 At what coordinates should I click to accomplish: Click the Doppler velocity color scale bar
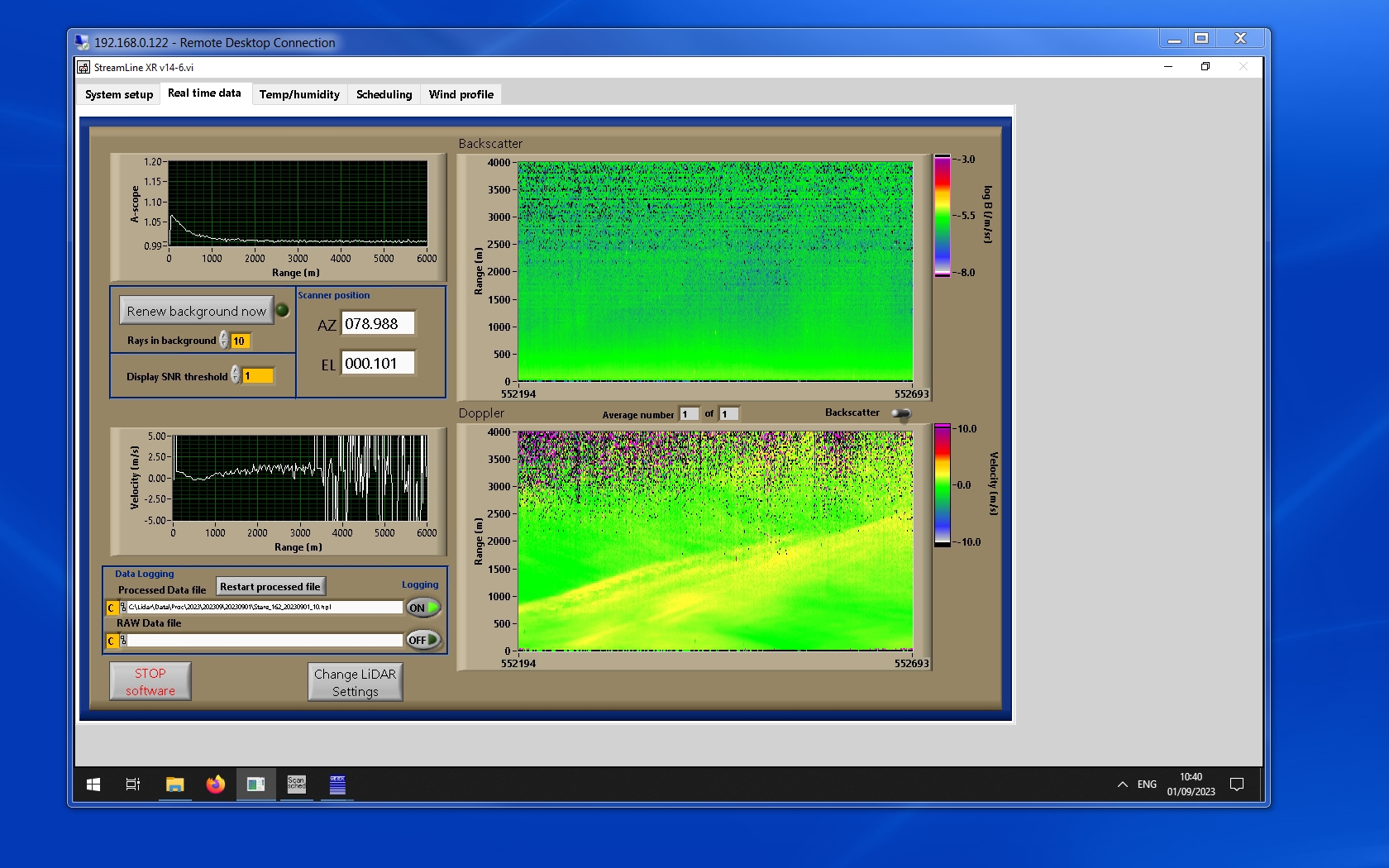pos(943,485)
